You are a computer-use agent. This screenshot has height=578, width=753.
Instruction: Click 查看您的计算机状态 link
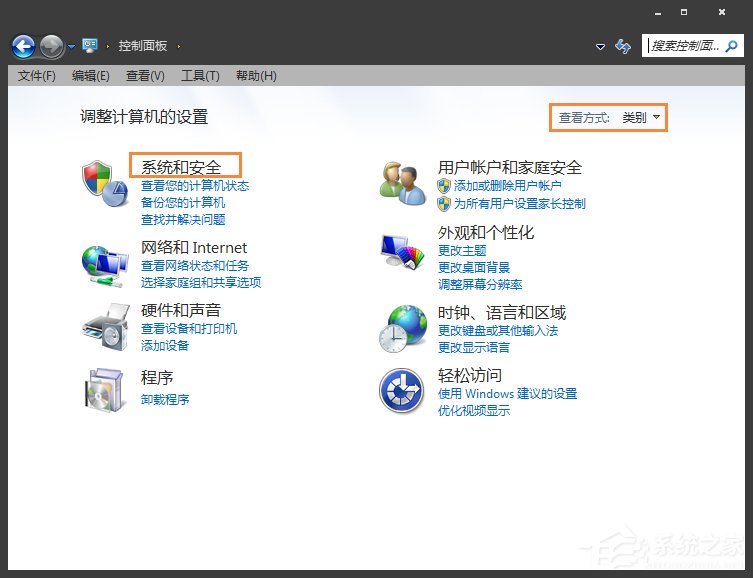(x=195, y=186)
